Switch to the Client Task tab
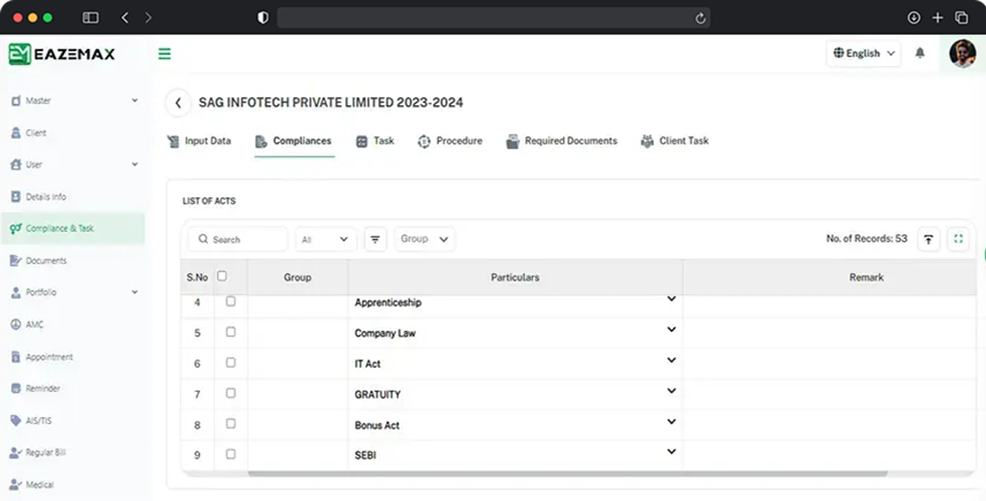986x501 pixels. (675, 141)
